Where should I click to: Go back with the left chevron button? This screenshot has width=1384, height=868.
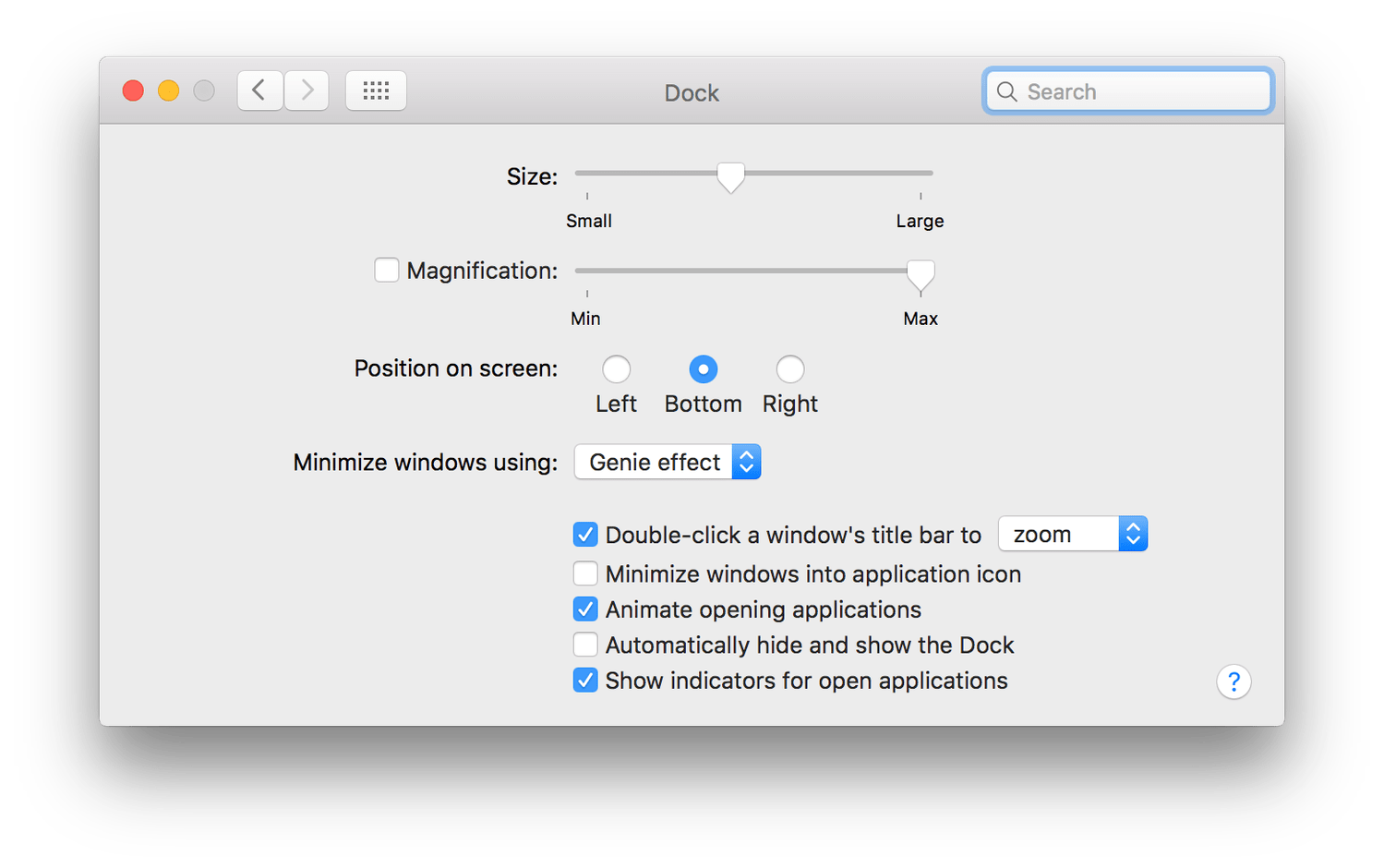[259, 90]
